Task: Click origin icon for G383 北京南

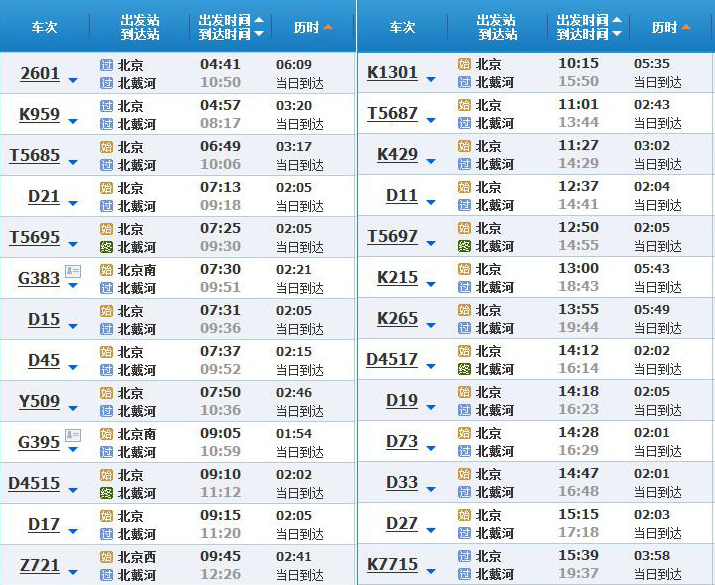Action: 106,270
